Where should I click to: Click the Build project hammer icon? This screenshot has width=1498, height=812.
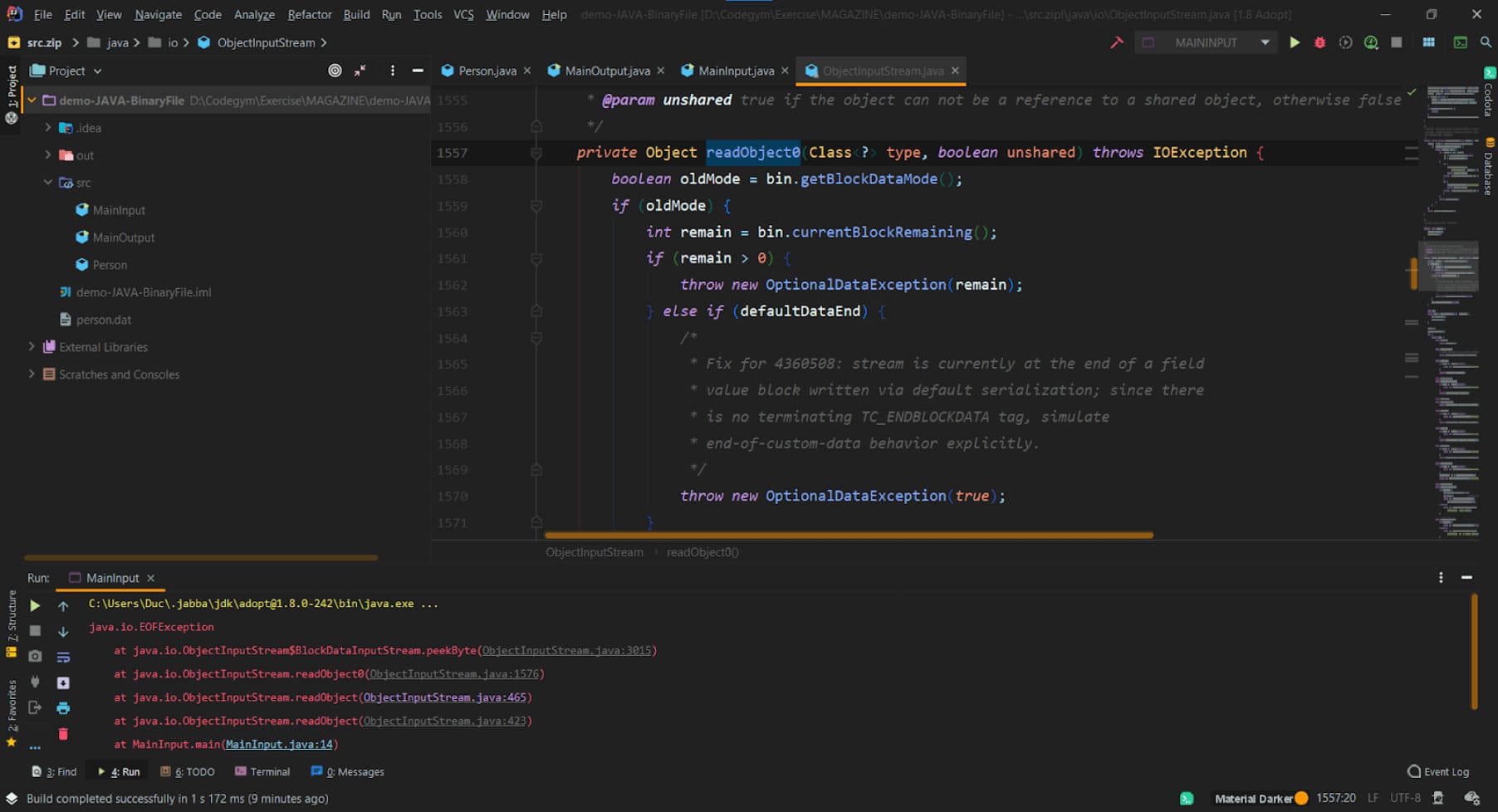[1117, 42]
